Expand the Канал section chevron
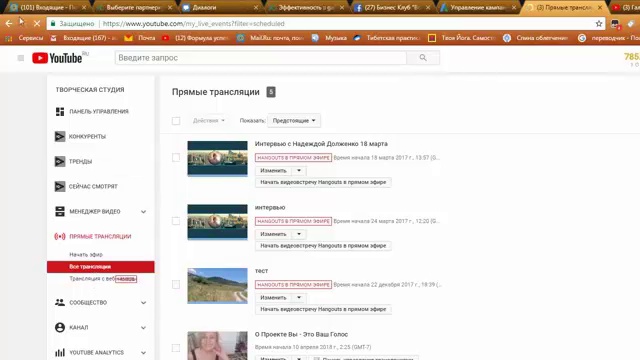This screenshot has width=640, height=360. [x=143, y=328]
